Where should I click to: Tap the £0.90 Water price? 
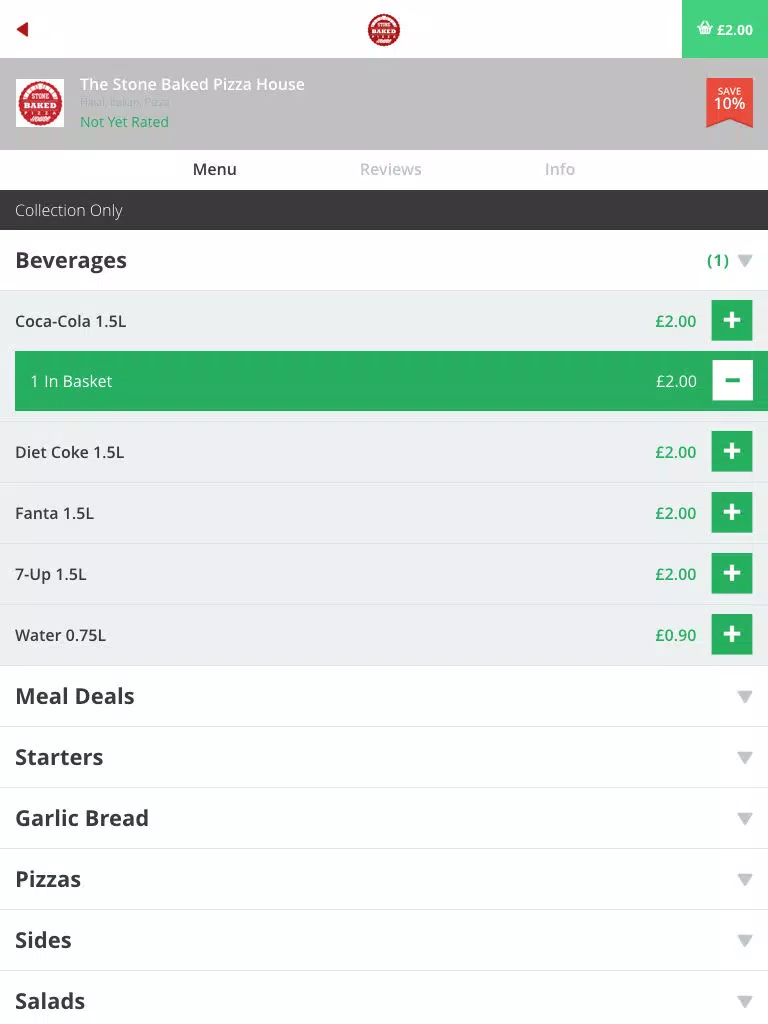(675, 635)
